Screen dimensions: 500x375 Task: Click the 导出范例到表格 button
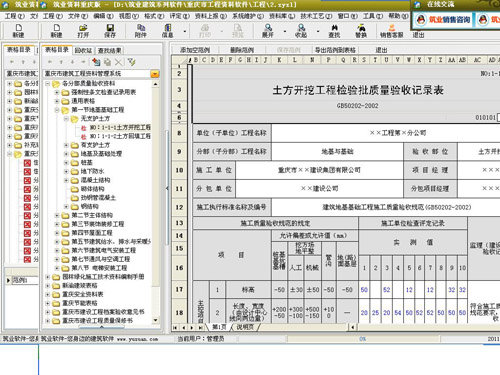pos(335,50)
